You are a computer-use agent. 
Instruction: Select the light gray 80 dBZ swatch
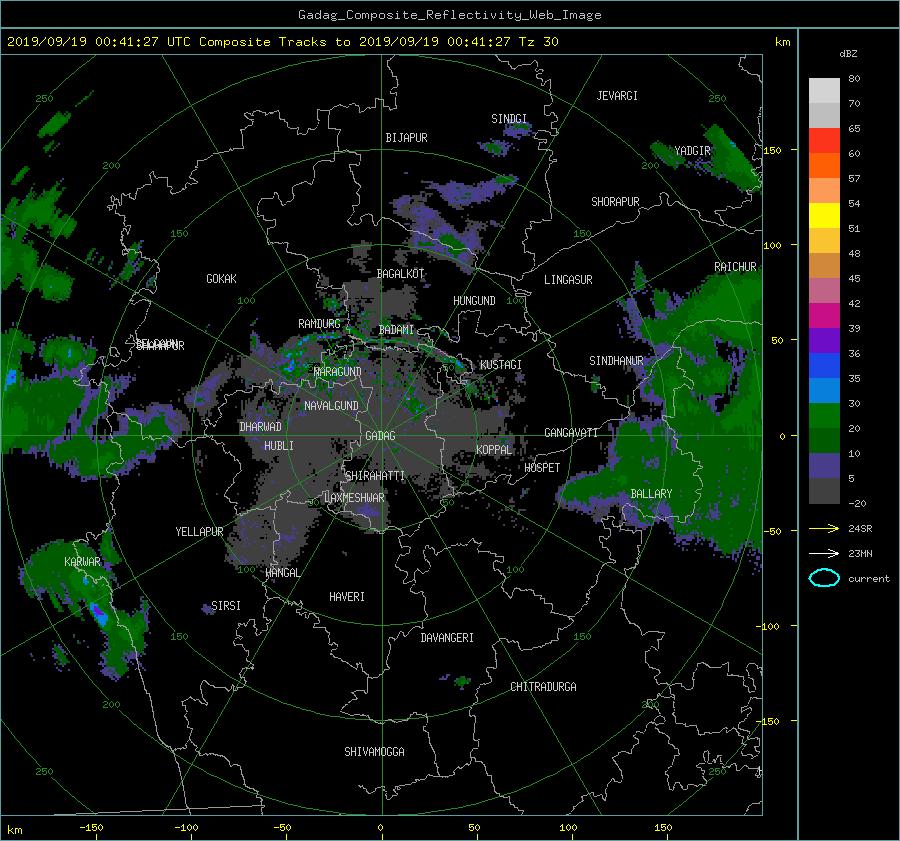click(824, 90)
